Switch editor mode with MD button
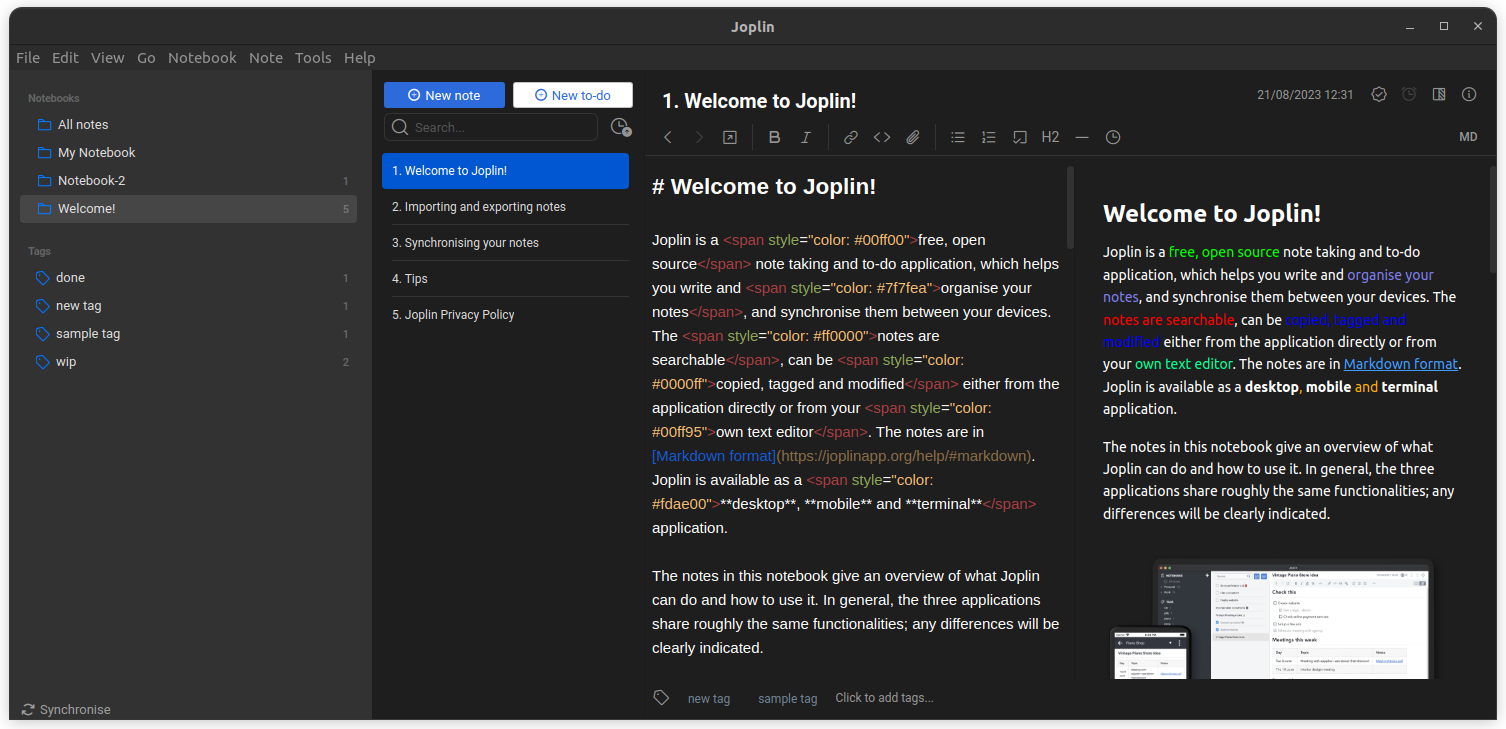 pos(1468,137)
